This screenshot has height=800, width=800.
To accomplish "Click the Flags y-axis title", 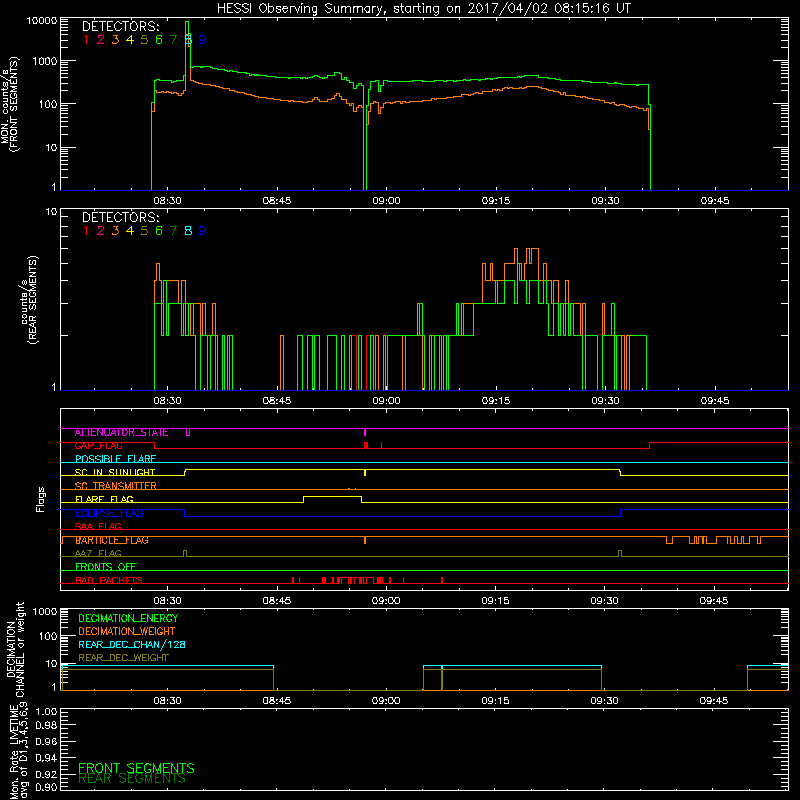I will pyautogui.click(x=41, y=499).
